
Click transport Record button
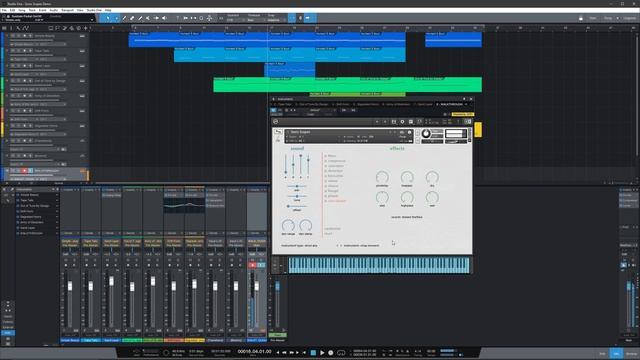click(x=331, y=353)
